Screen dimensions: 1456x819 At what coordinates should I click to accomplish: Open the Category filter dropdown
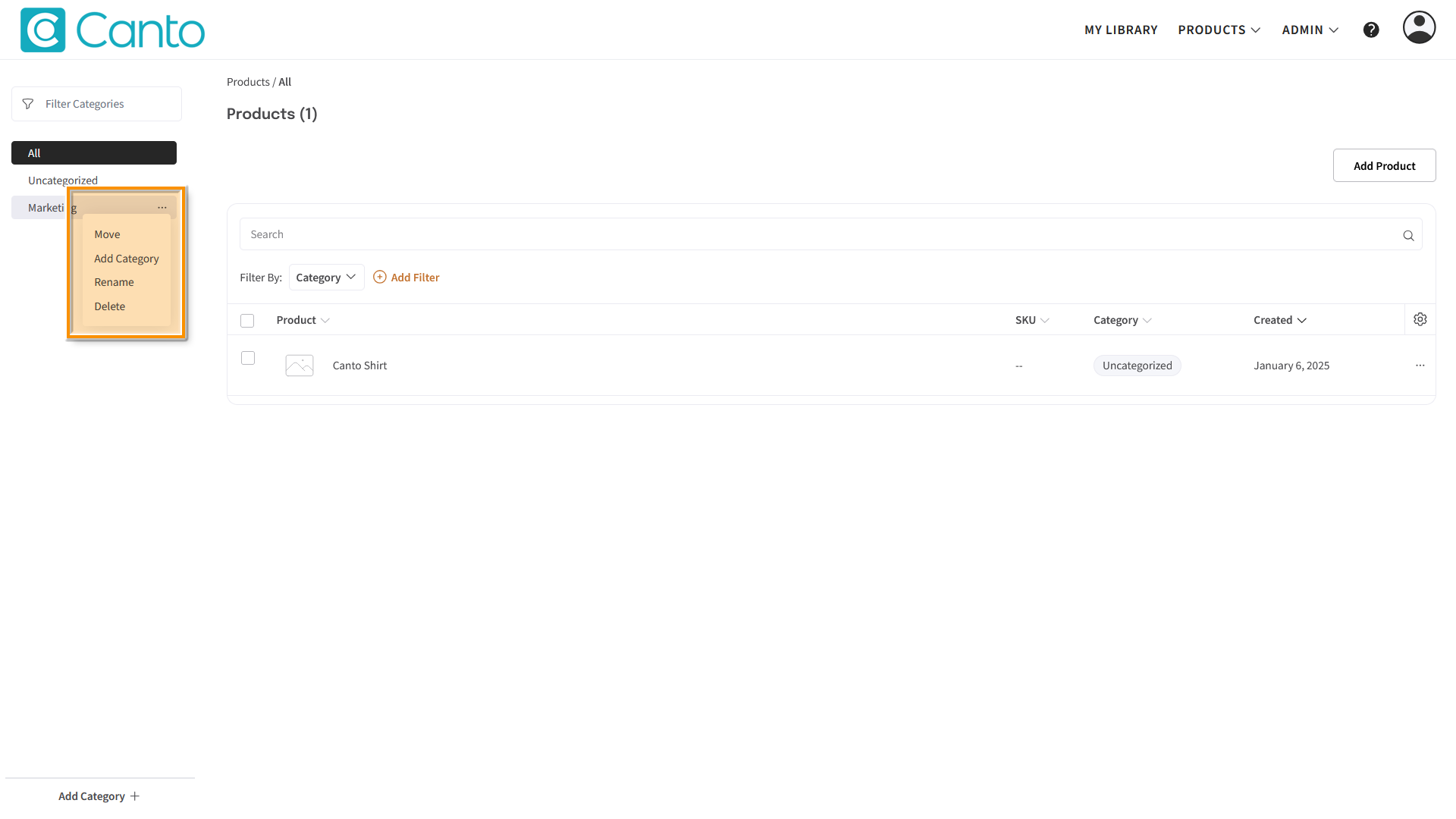click(326, 277)
